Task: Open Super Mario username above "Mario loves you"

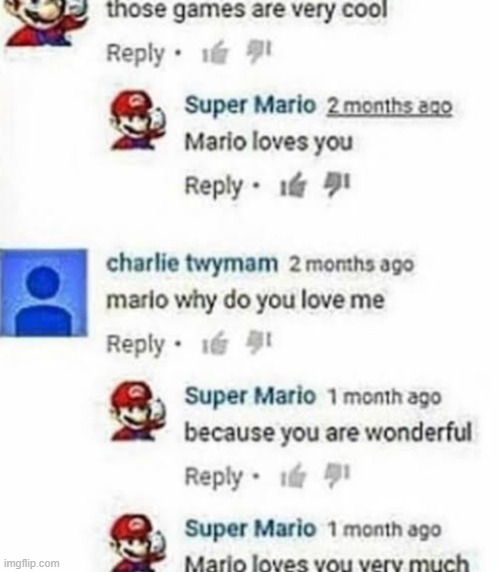Action: point(250,105)
